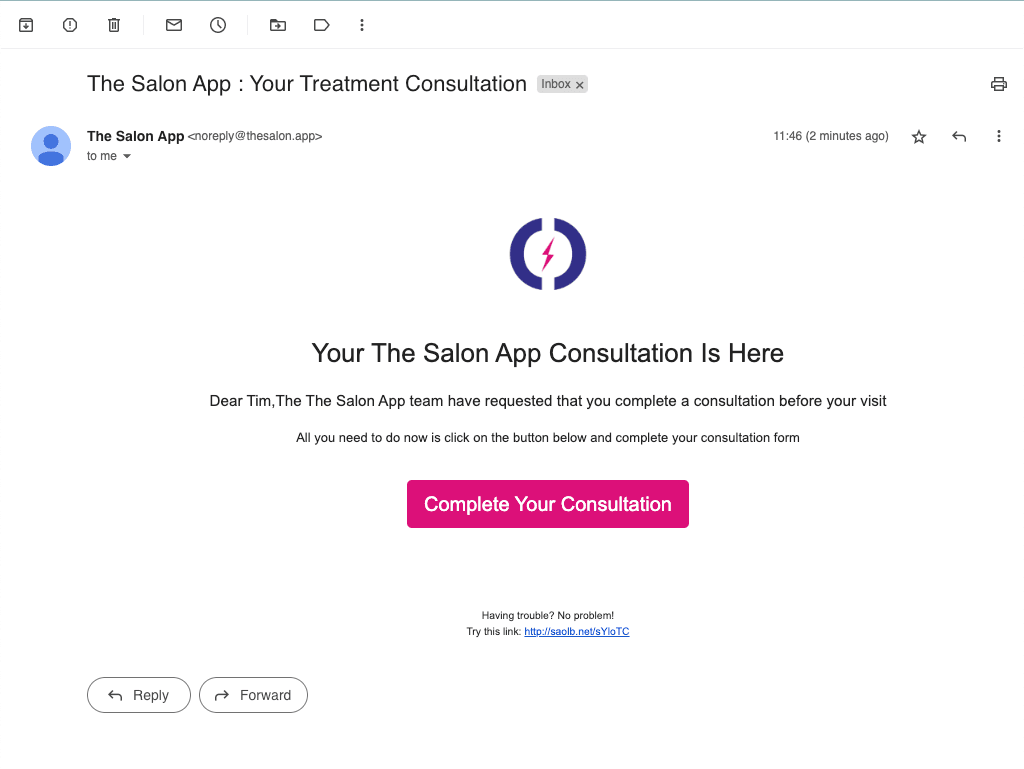Open message More options three-dot menu
Screen dimensions: 1024x769
coord(998,137)
